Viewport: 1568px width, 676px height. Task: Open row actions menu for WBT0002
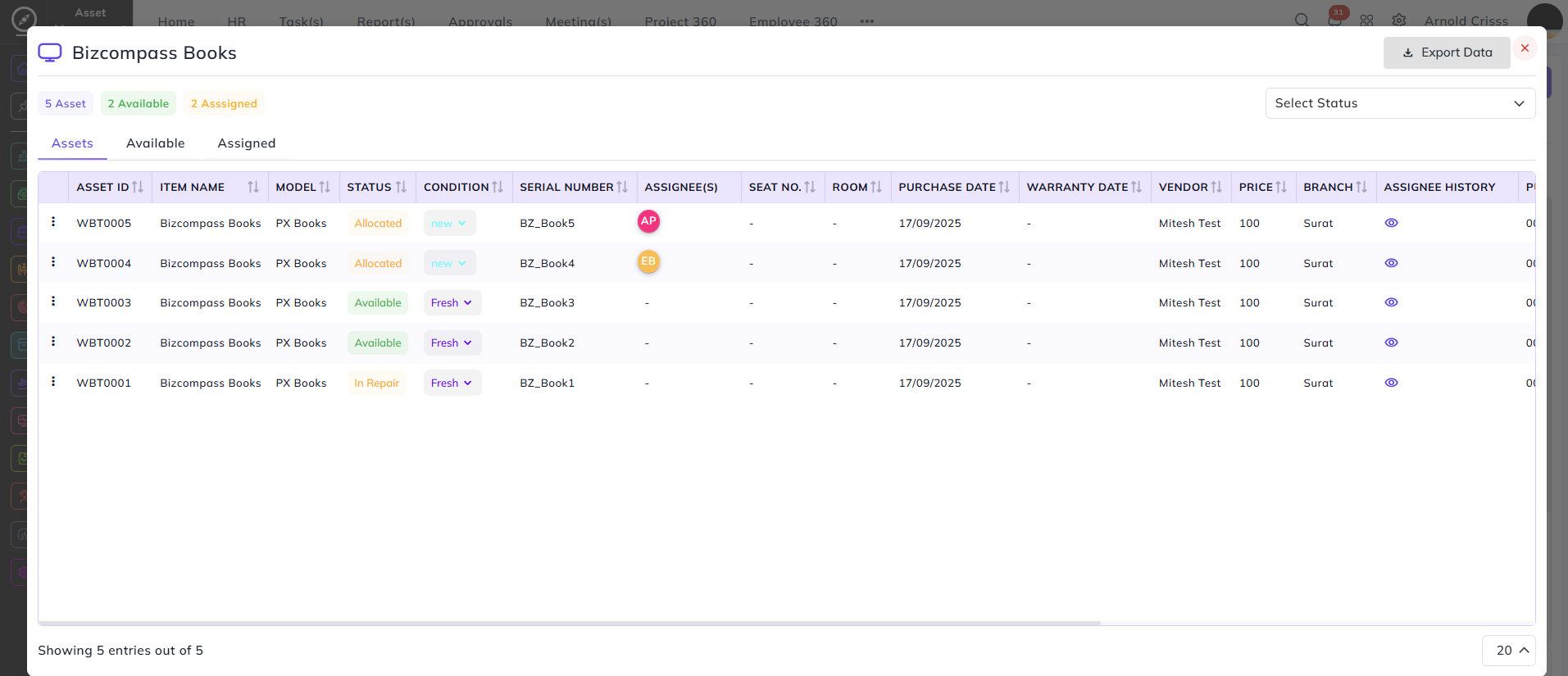pyautogui.click(x=53, y=342)
